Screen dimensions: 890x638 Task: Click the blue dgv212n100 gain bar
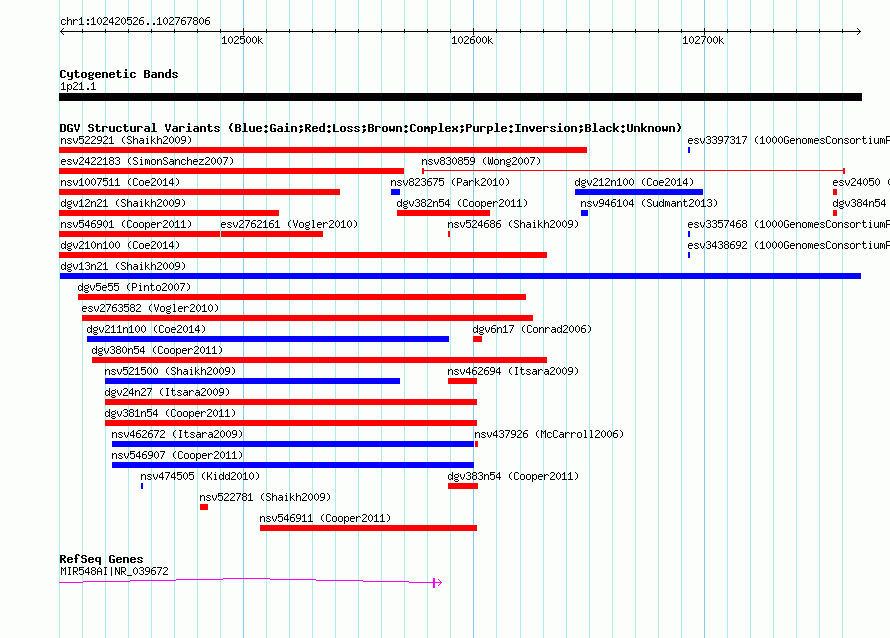(x=639, y=192)
